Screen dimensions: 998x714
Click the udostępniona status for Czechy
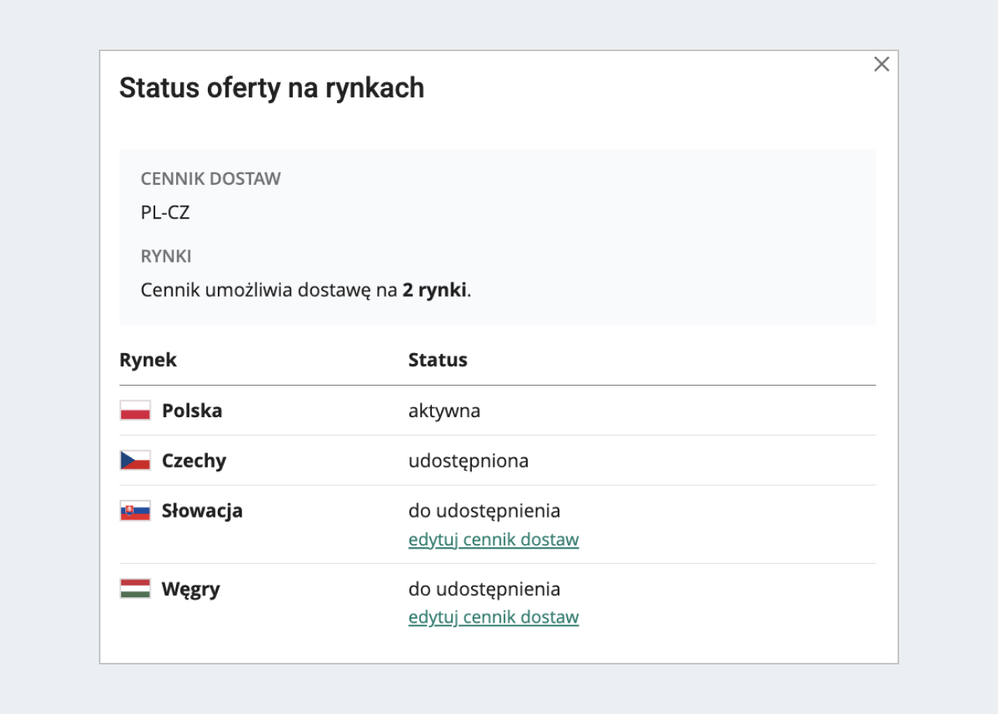pos(468,461)
